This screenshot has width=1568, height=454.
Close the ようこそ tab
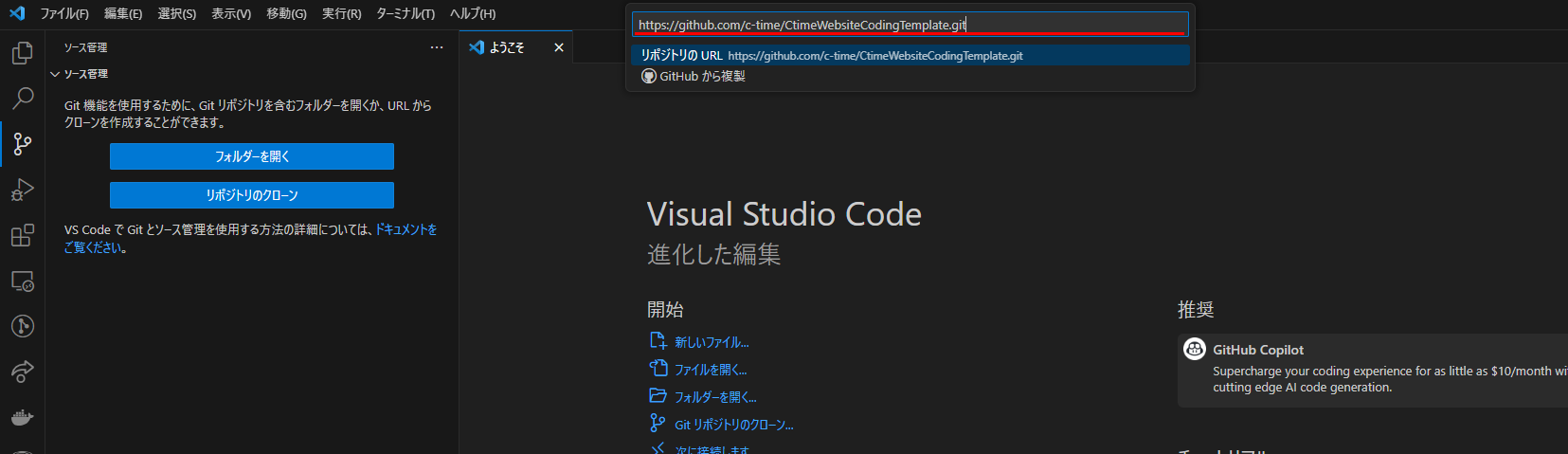point(559,47)
